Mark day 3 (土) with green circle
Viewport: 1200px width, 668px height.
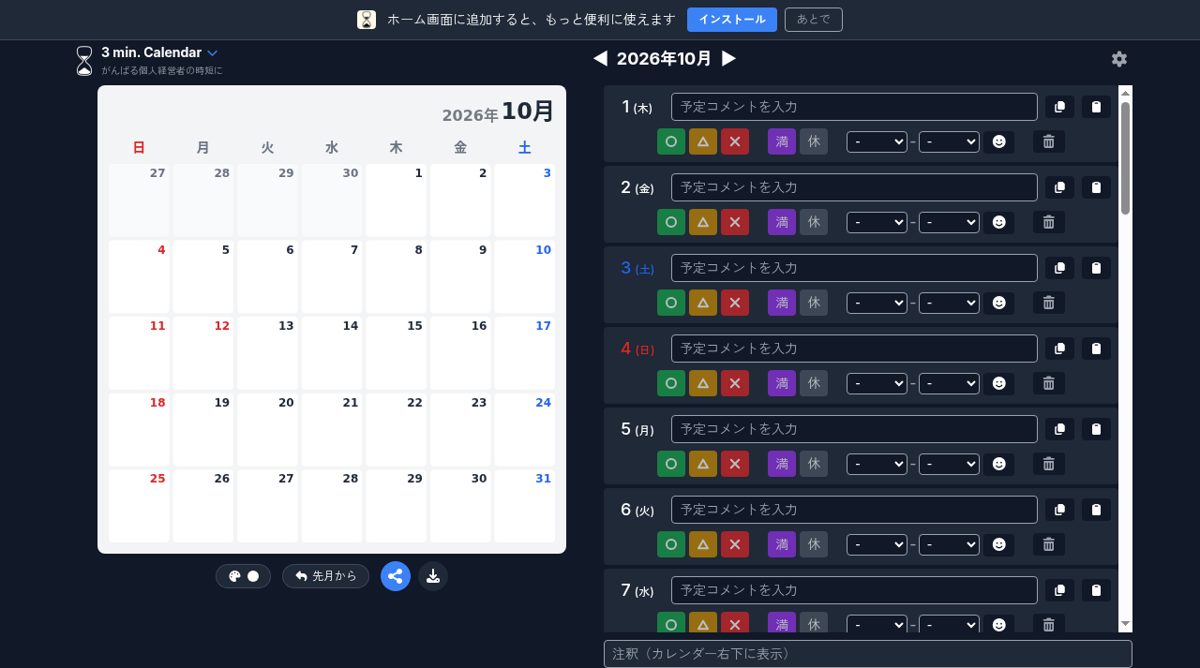671,303
